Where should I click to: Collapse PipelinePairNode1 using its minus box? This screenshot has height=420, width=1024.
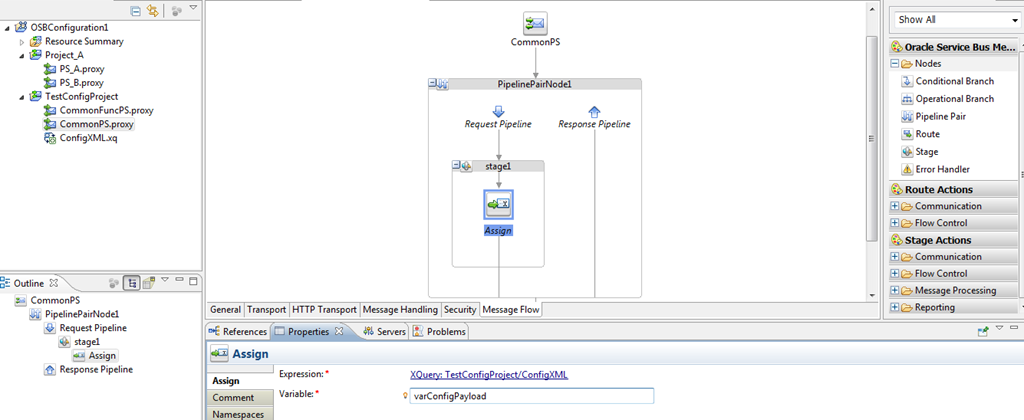click(433, 85)
